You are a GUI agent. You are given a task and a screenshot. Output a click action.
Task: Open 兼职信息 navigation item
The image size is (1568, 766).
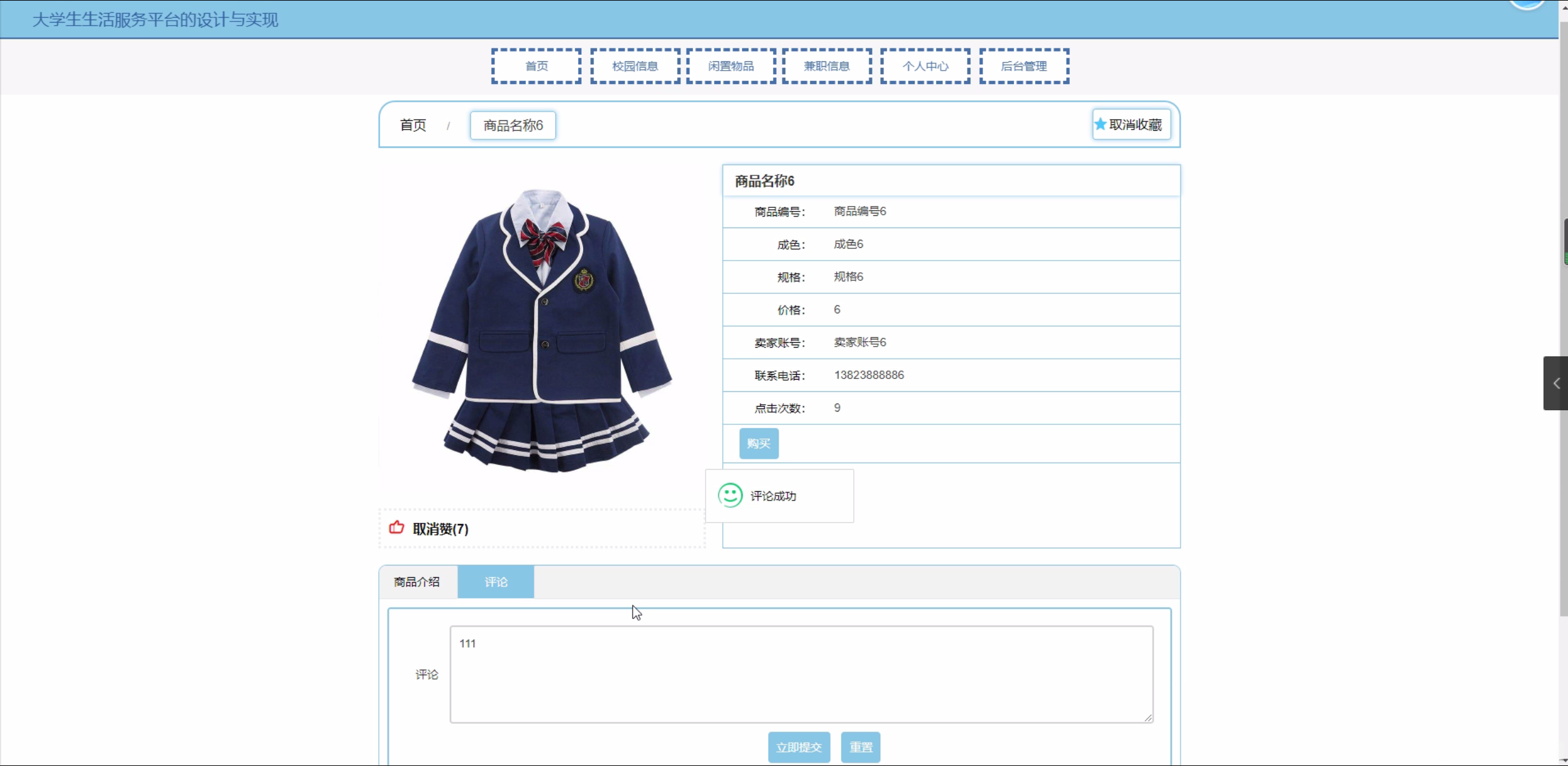click(826, 66)
